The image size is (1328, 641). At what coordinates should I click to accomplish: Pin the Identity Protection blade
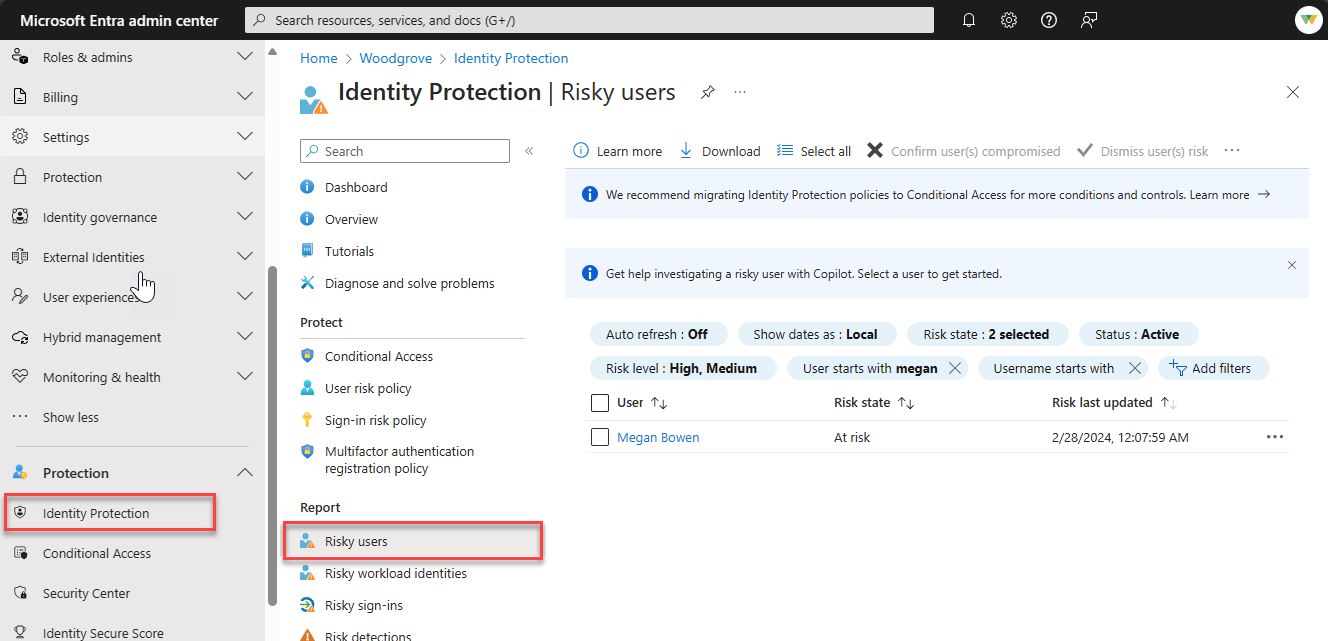coord(707,92)
